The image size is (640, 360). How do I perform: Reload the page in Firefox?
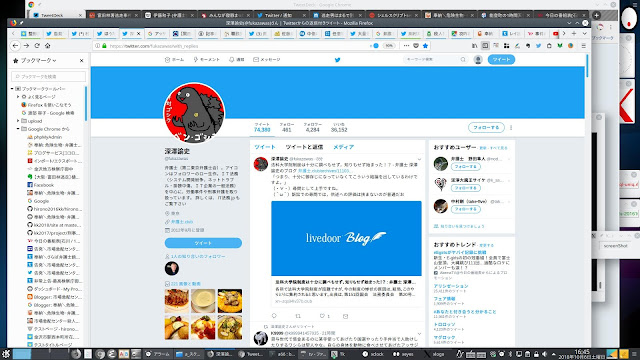pos(37,46)
